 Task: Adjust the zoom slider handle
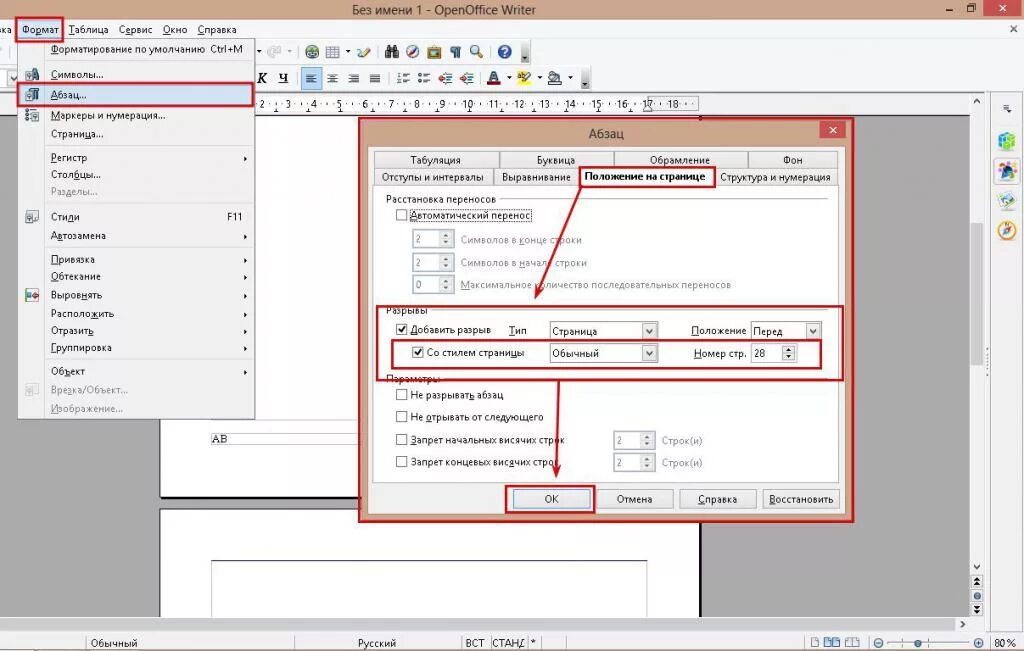pyautogui.click(x=918, y=643)
